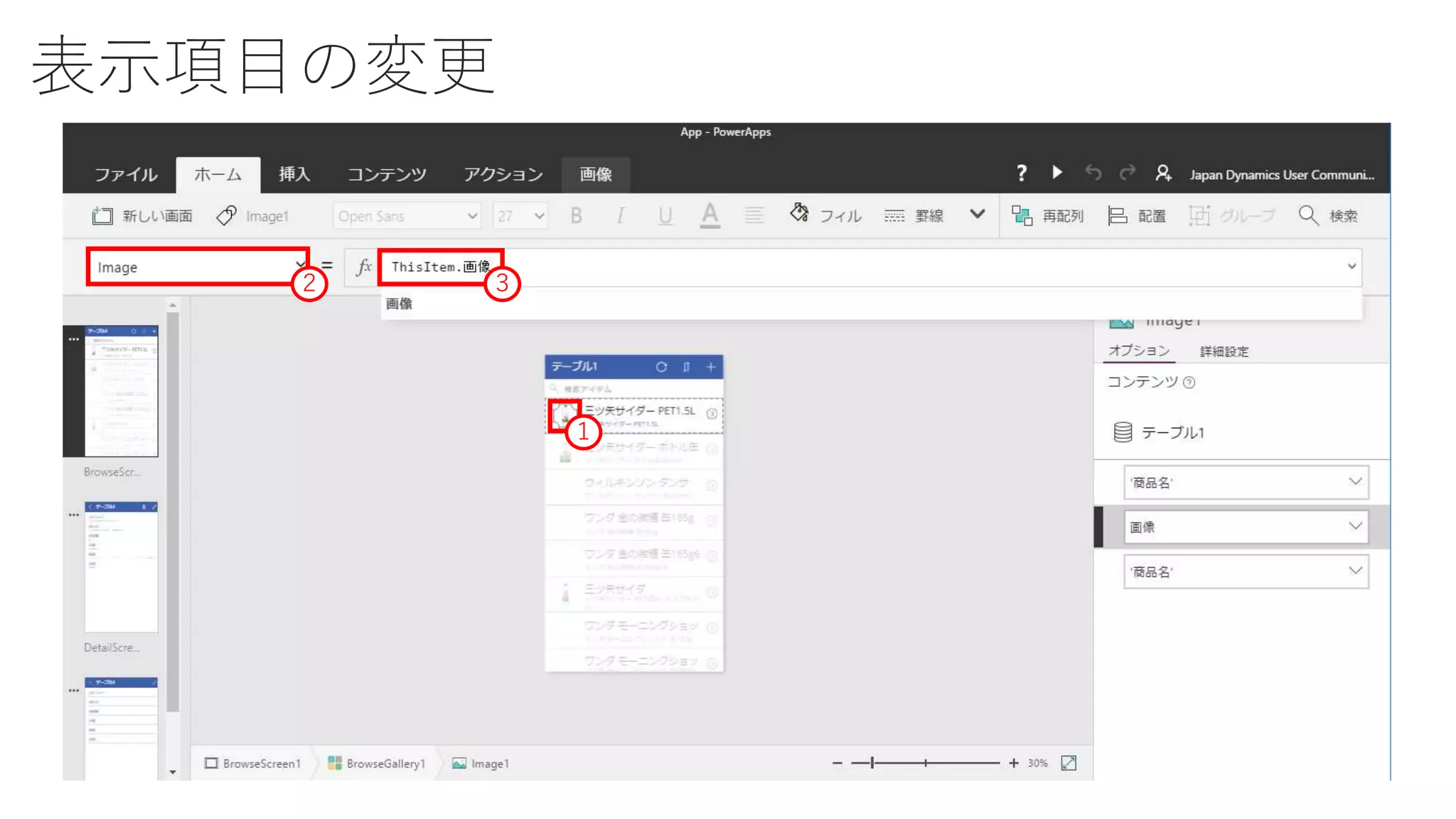
Task: Switch to the オプション tab
Action: (1139, 351)
